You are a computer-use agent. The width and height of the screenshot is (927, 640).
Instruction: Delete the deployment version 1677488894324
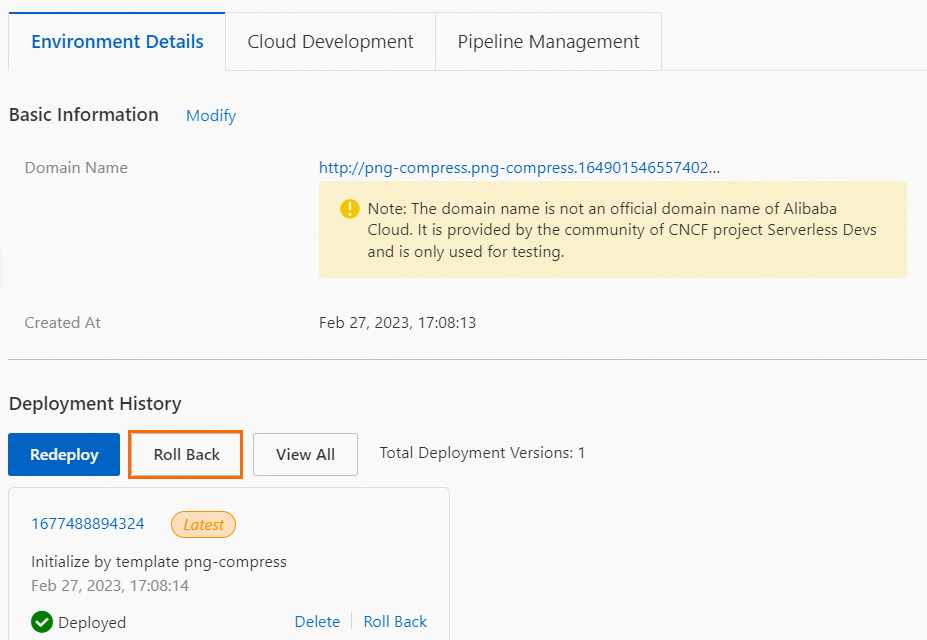point(317,621)
